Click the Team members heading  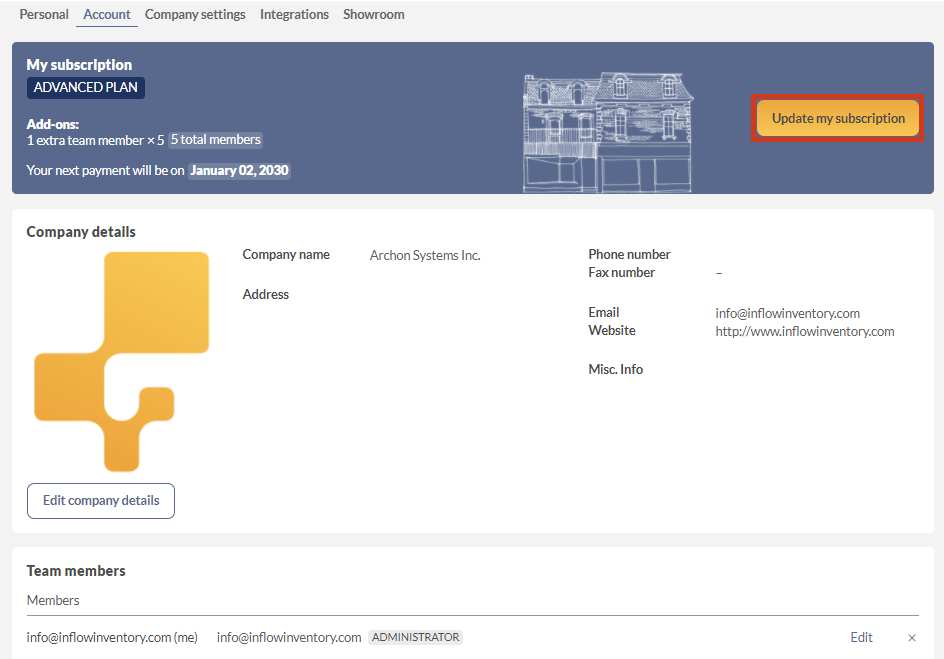pyautogui.click(x=76, y=571)
